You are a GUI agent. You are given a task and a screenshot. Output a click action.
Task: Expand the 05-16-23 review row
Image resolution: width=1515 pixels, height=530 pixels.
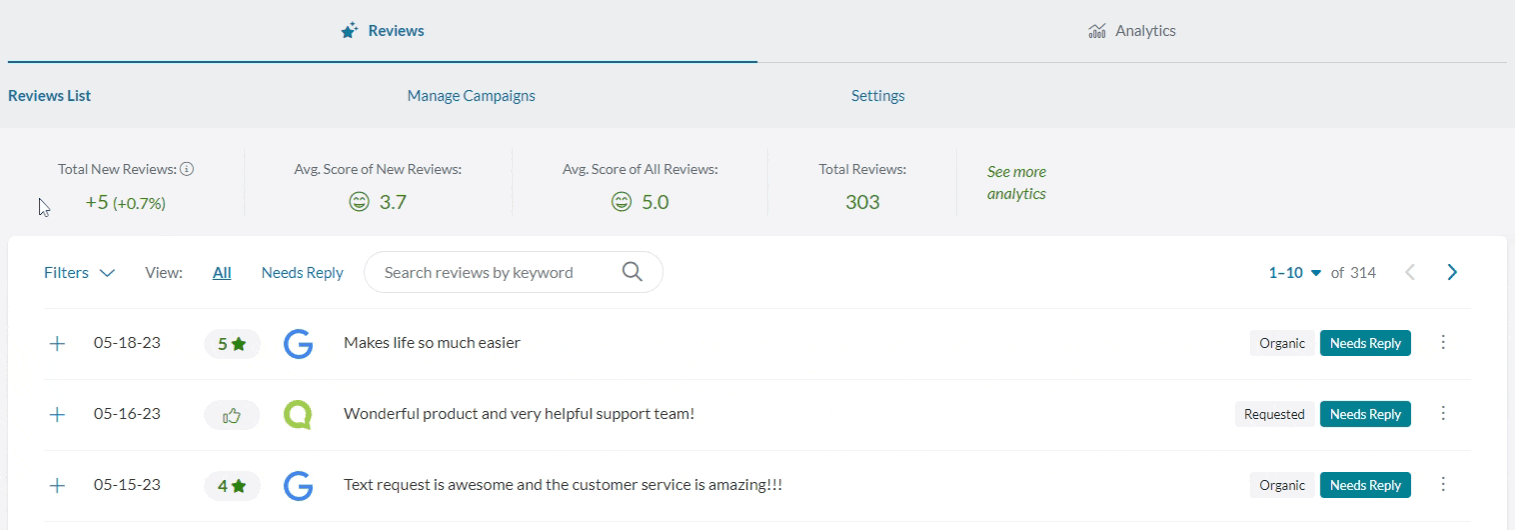(57, 415)
